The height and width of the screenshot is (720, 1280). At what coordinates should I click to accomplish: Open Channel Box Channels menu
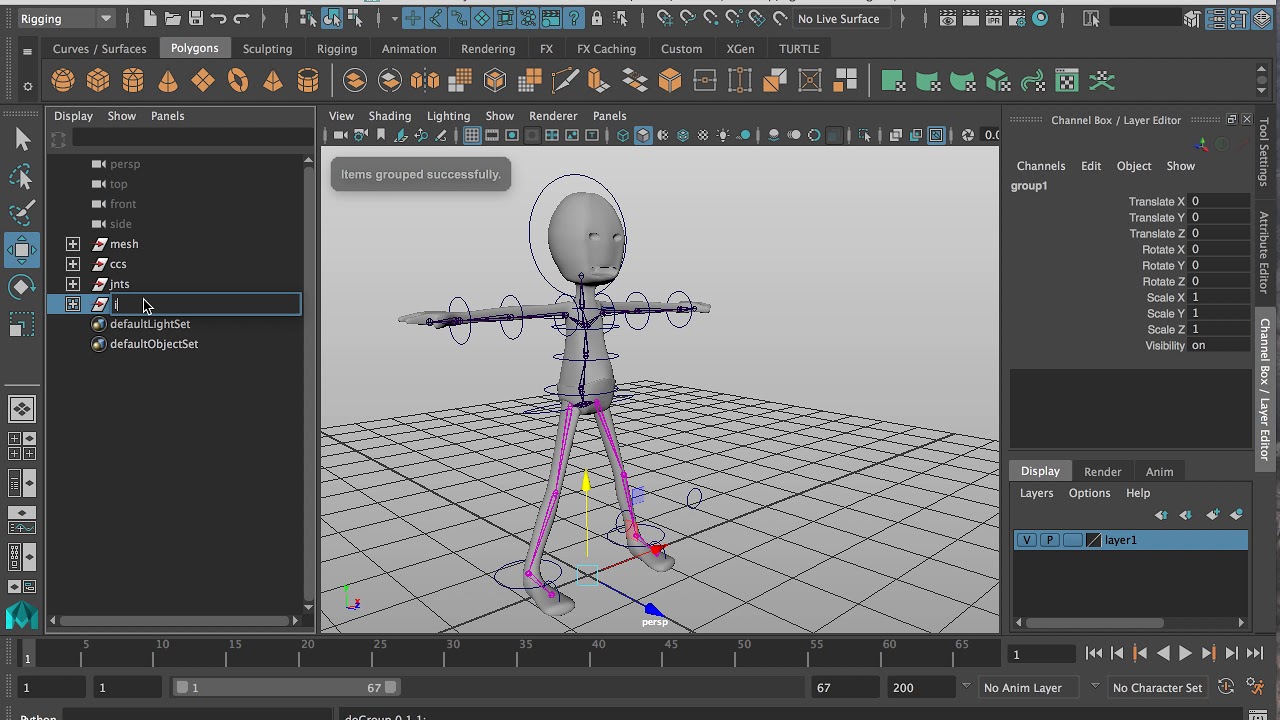1041,166
